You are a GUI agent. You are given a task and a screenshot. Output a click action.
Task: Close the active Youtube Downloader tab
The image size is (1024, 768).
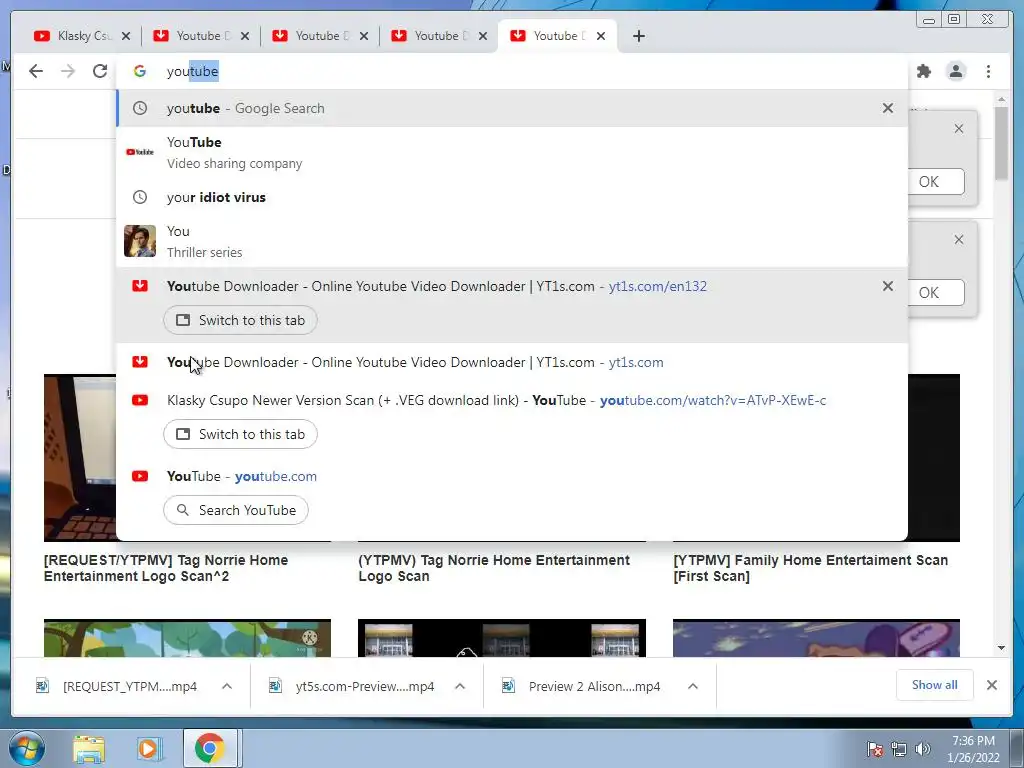click(601, 36)
